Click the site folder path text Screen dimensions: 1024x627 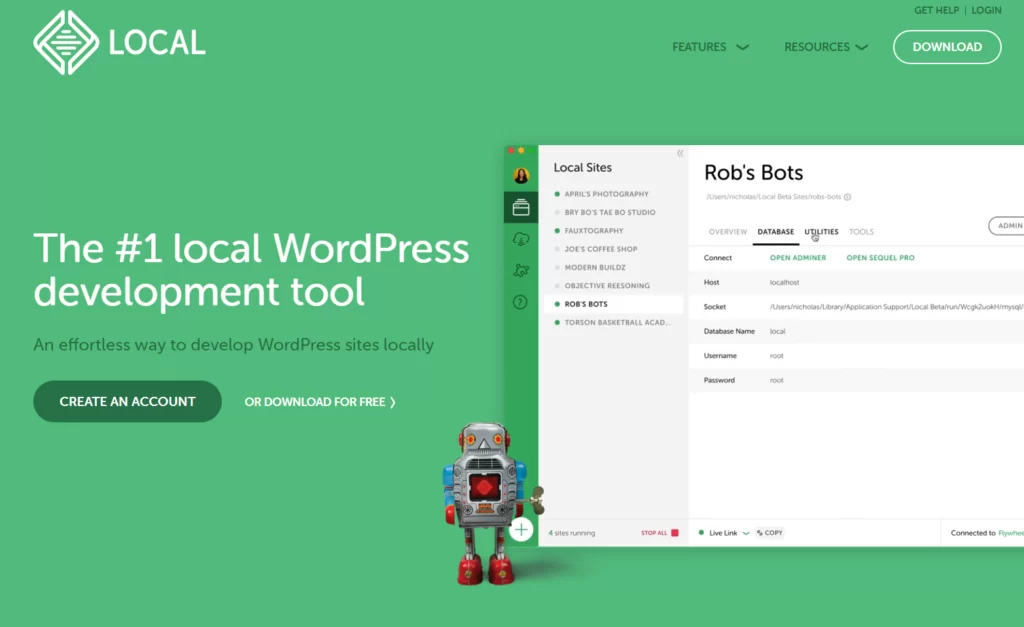pos(773,197)
